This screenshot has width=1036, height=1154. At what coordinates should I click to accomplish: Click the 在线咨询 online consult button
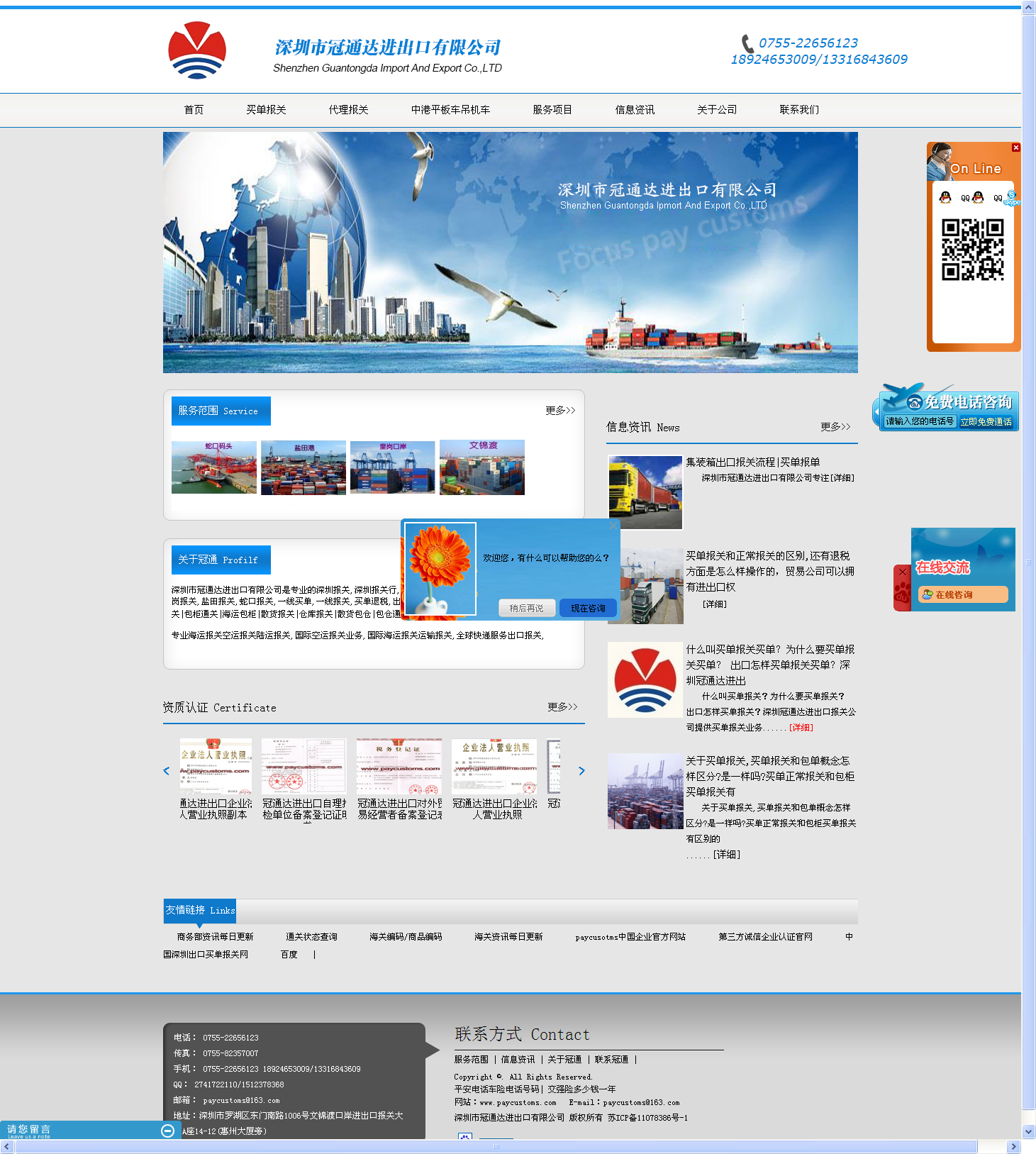pyautogui.click(x=962, y=594)
